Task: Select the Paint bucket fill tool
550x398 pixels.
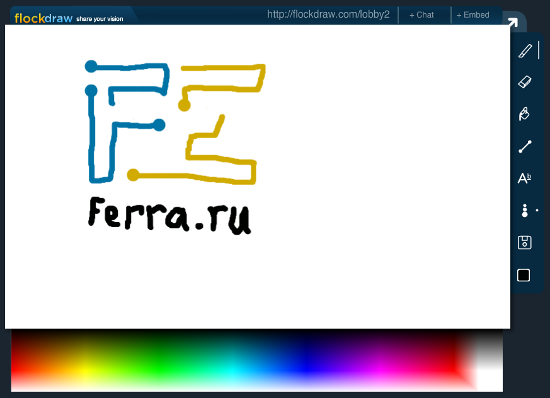Action: pyautogui.click(x=524, y=114)
